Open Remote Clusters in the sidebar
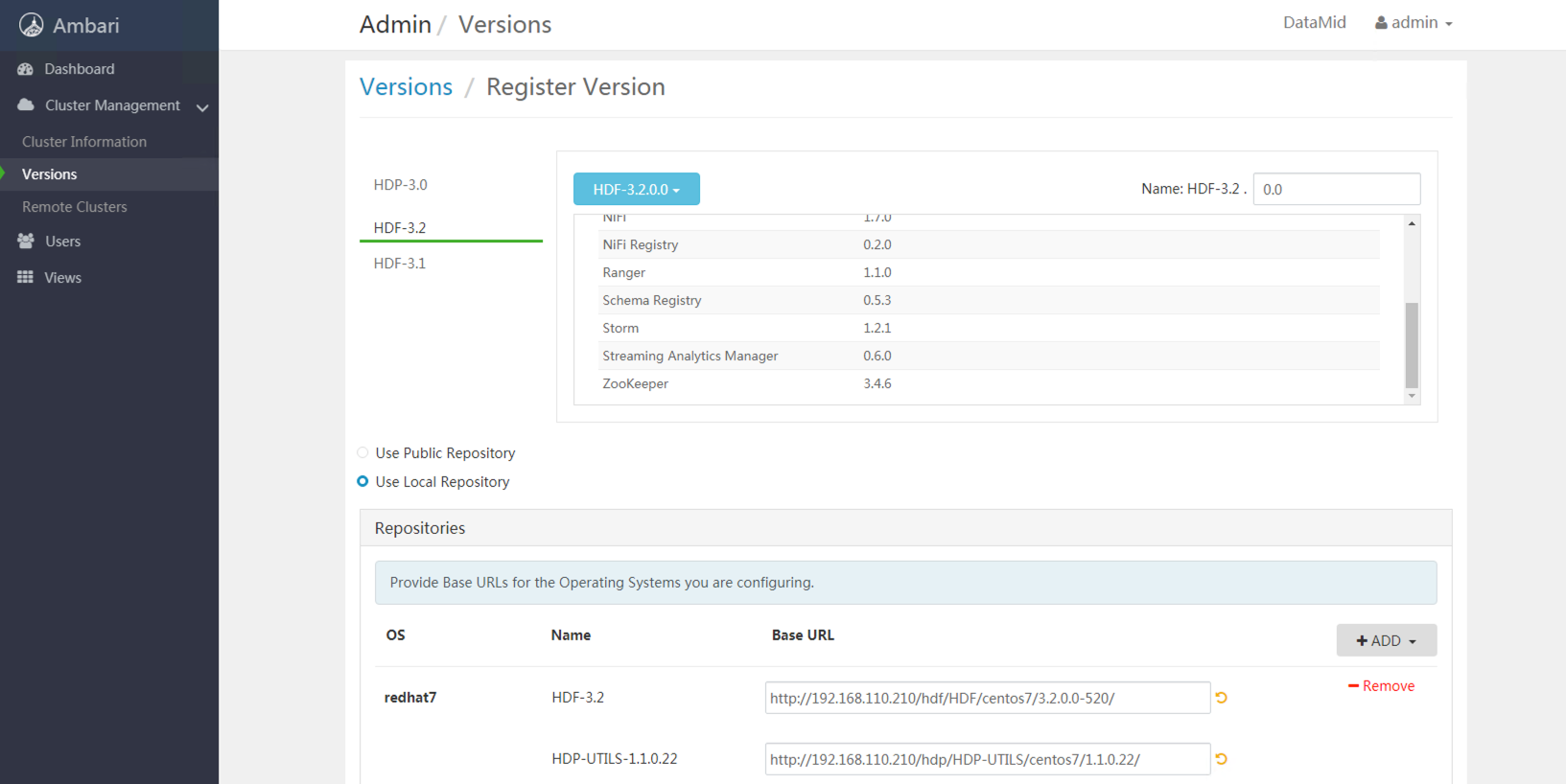 (x=75, y=207)
